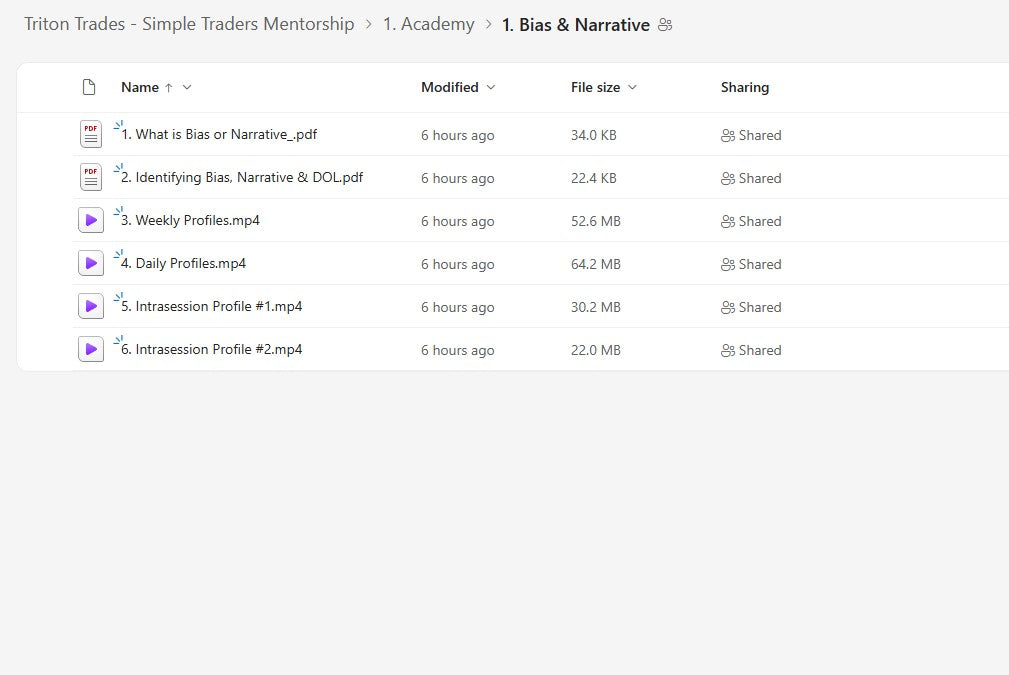Click the file type icon in the column header
Screen dimensions: 1009x675
[x=89, y=87]
